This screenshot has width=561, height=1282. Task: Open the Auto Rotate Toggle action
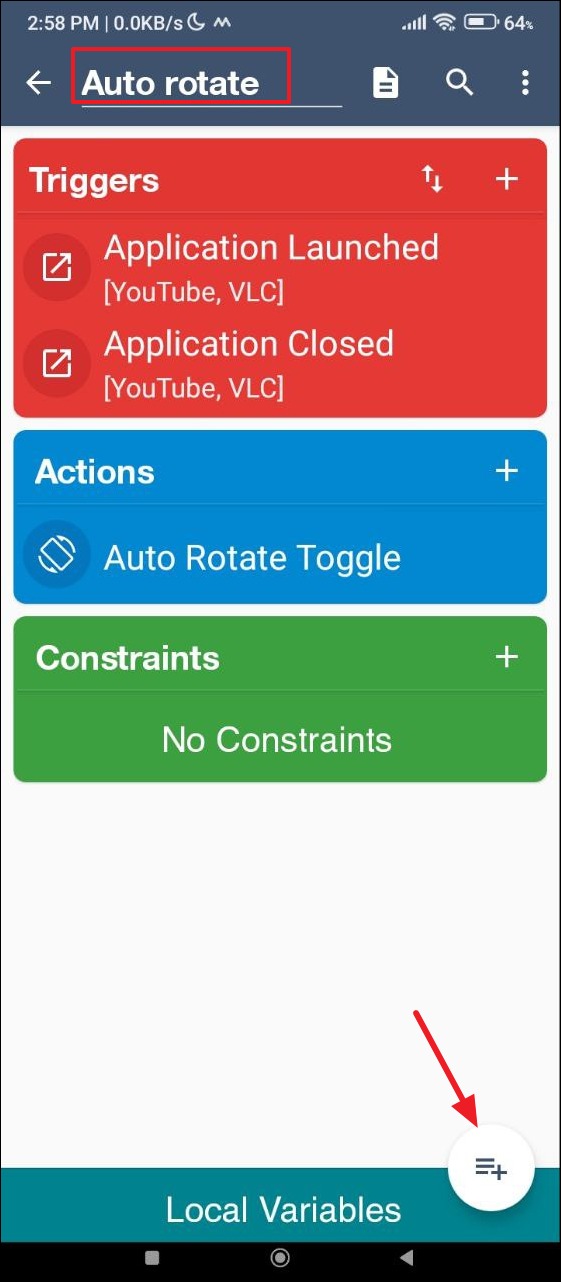280,556
